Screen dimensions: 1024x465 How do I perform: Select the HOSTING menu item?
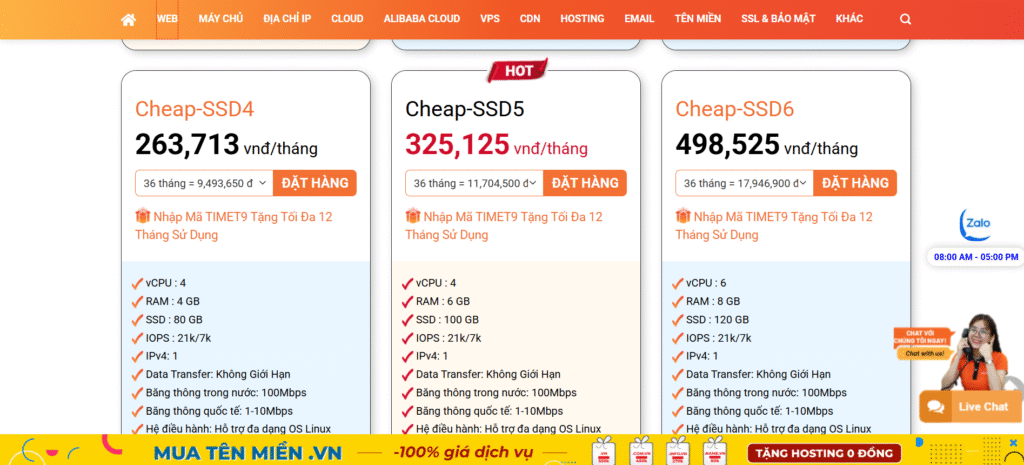tap(582, 19)
